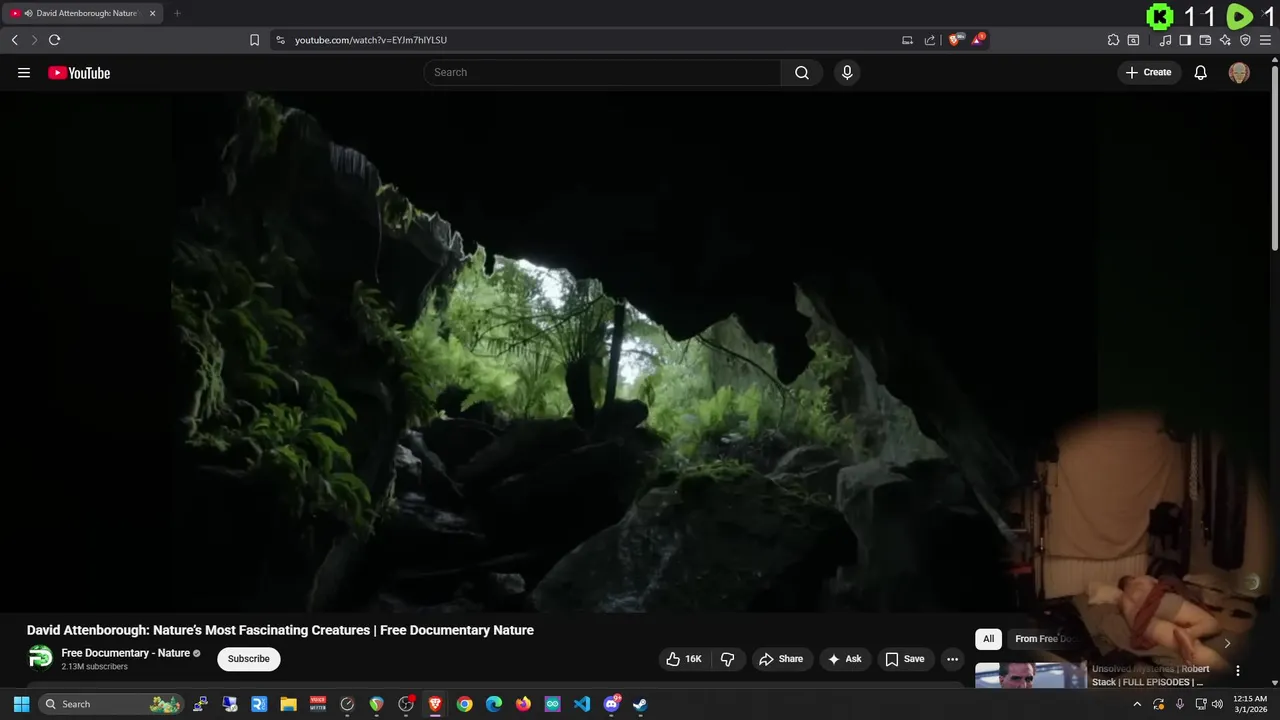The width and height of the screenshot is (1280, 720).
Task: Click the taskbar volume speaker icon
Action: coord(1217,704)
